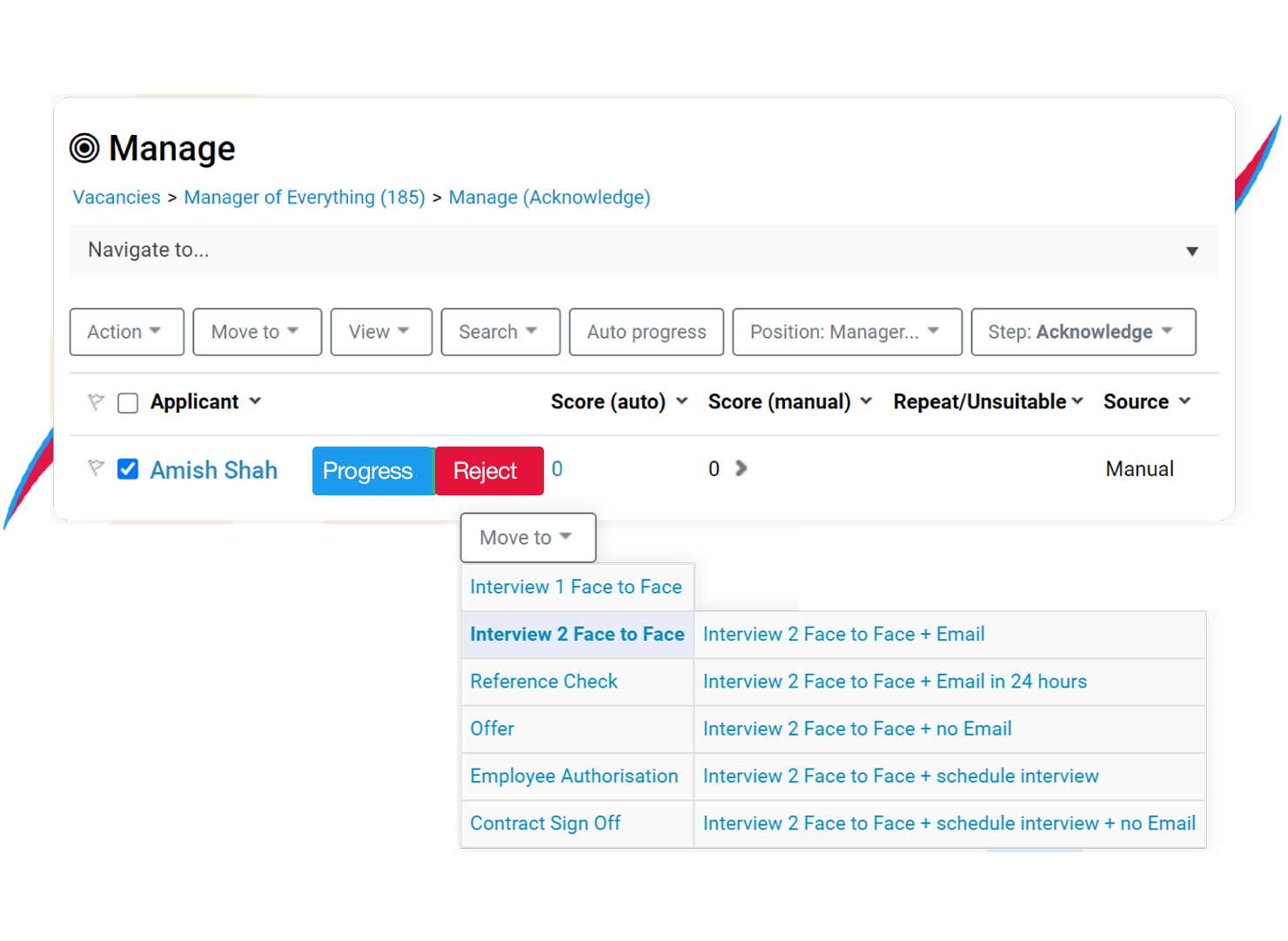Open the Action dropdown

point(126,332)
